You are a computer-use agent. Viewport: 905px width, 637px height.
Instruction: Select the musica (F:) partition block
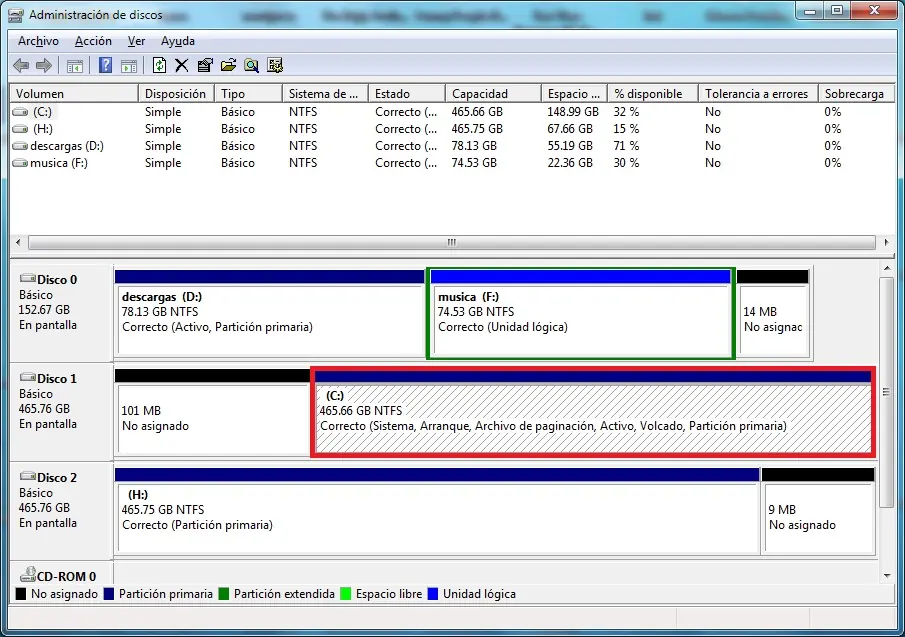tap(581, 313)
